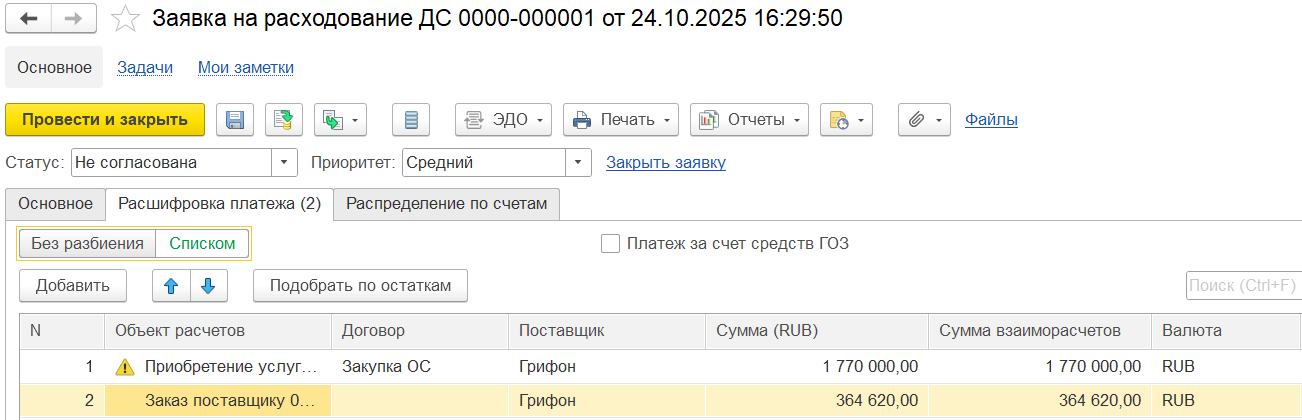Enable 'Платеж за счет средств ГОЗ' checkbox
1302x420 pixels.
click(x=610, y=243)
